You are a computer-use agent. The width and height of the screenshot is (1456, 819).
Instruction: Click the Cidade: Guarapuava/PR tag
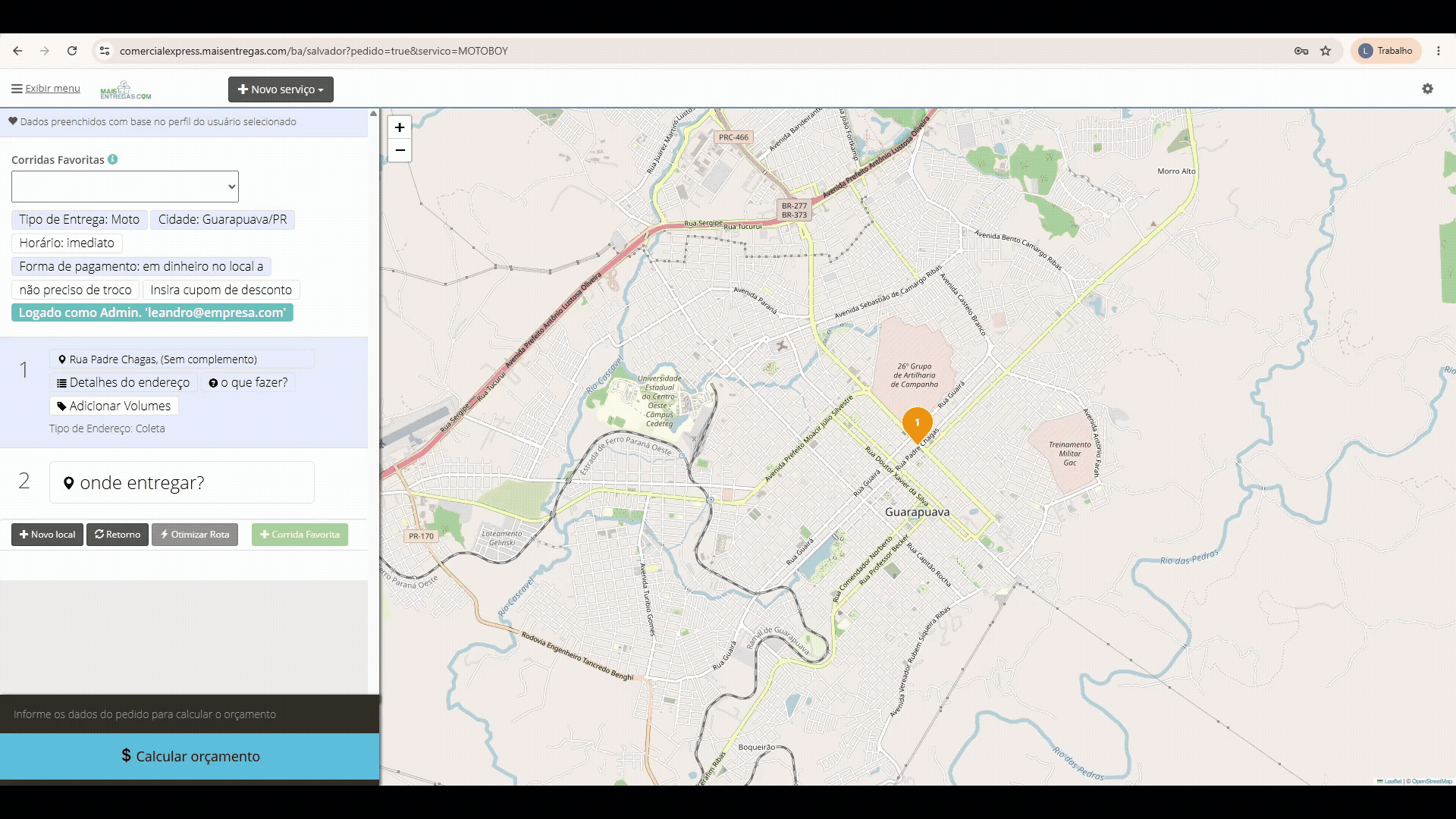[x=222, y=220]
